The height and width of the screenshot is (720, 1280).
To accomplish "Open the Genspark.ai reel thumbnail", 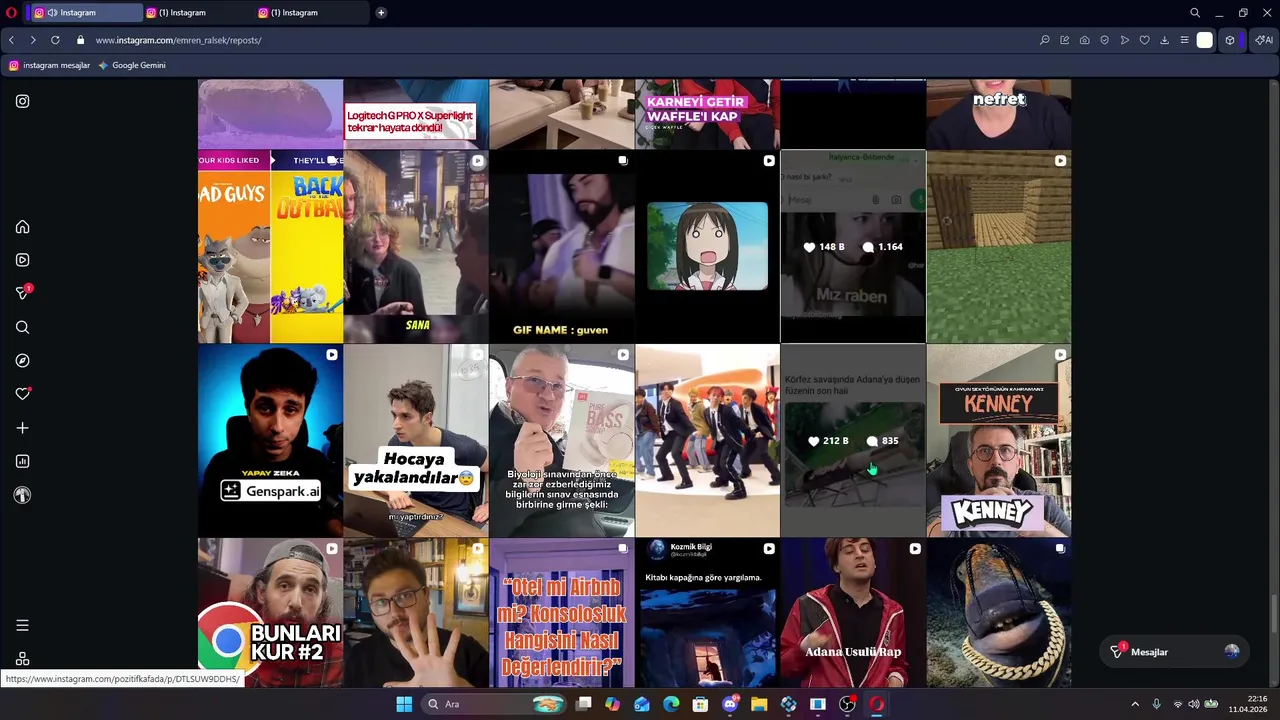I will coord(270,441).
